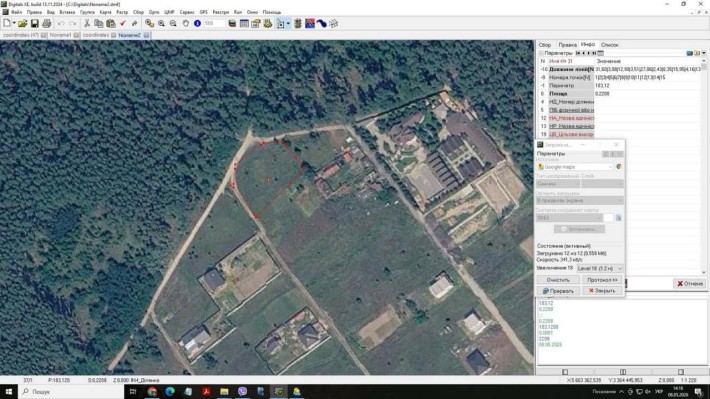Click the Протокол button

pyautogui.click(x=602, y=280)
